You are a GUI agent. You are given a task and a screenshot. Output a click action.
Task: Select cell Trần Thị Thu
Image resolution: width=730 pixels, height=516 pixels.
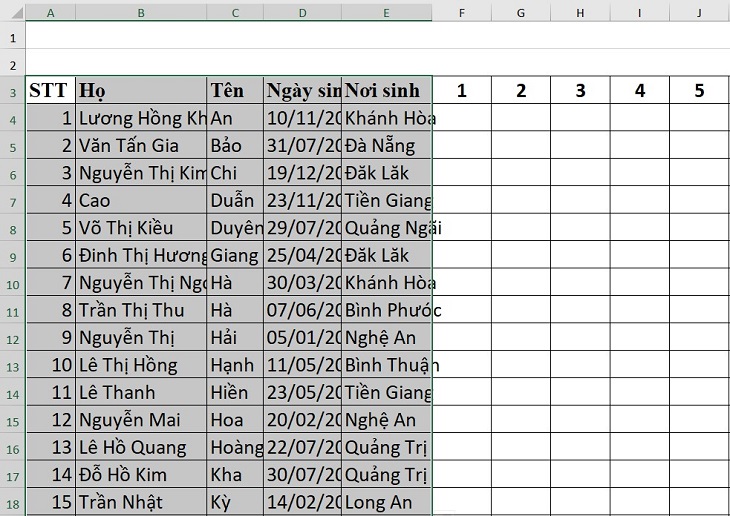141,310
